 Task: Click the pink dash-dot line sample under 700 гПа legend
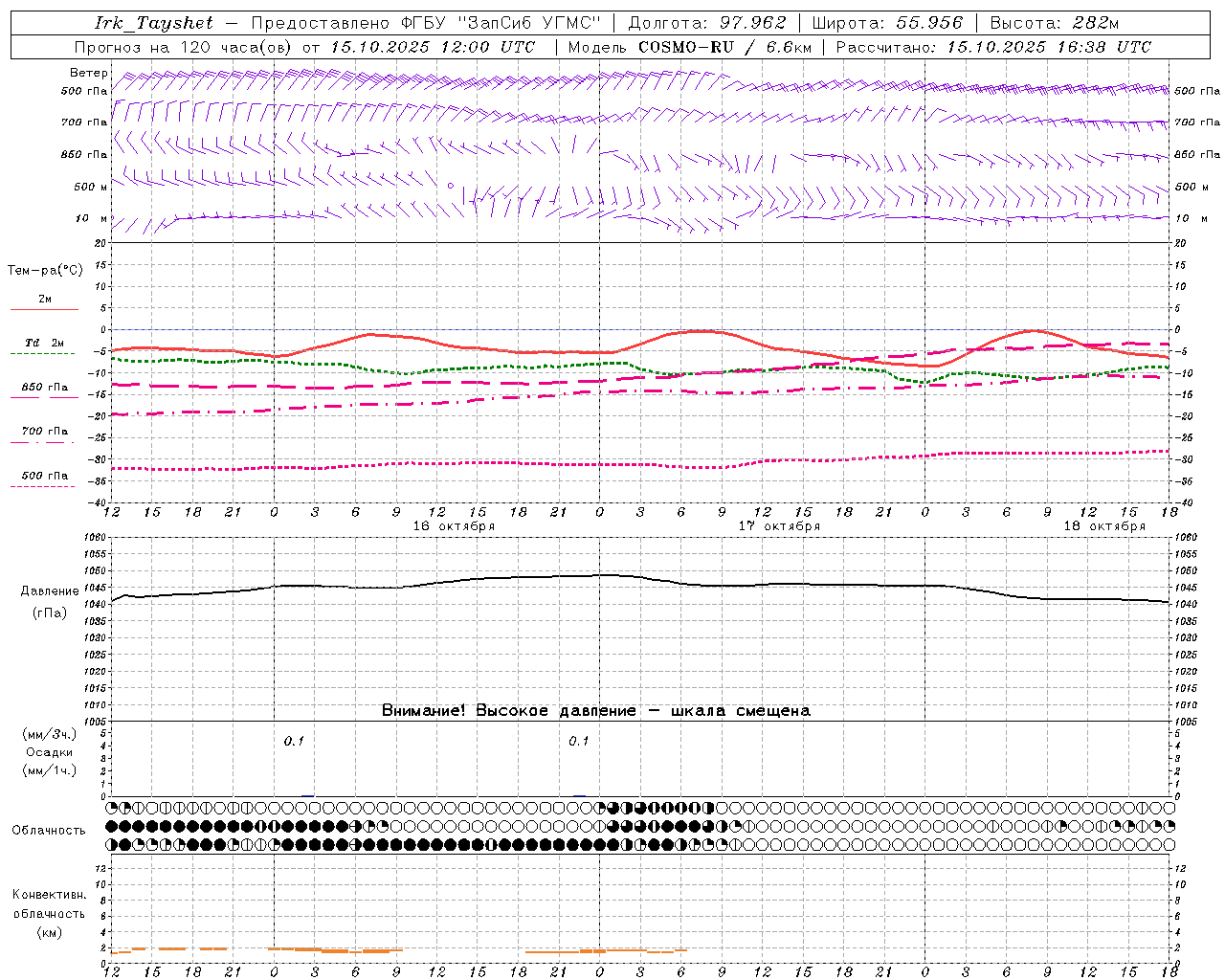point(42,442)
